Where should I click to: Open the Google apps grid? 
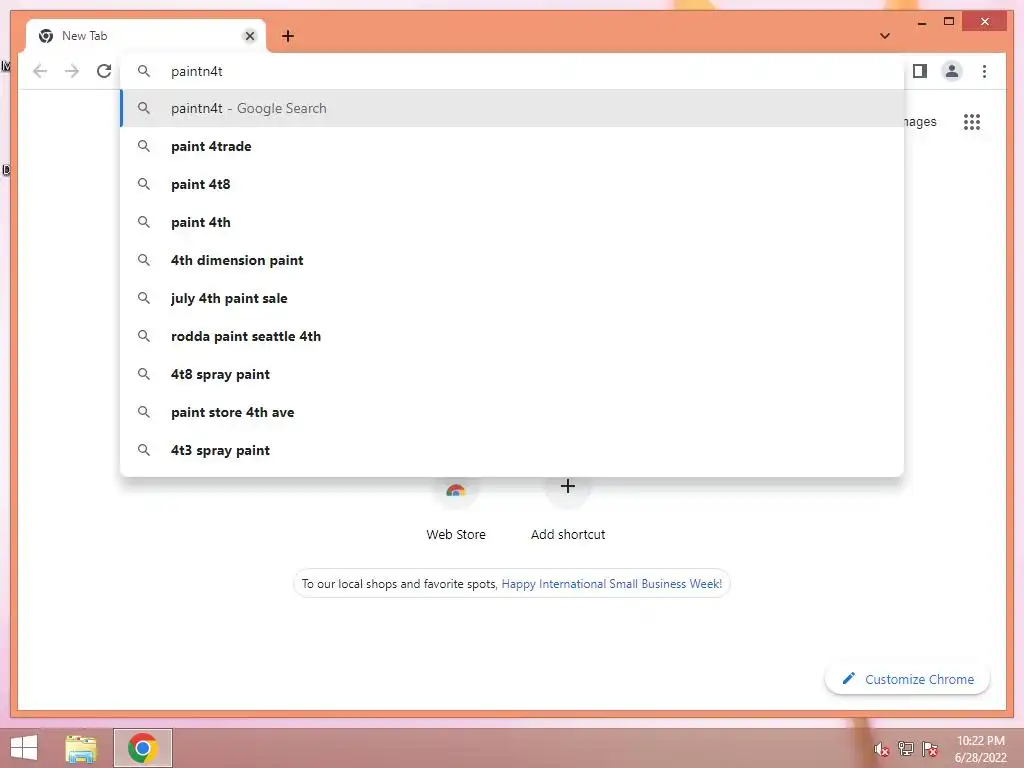[972, 121]
